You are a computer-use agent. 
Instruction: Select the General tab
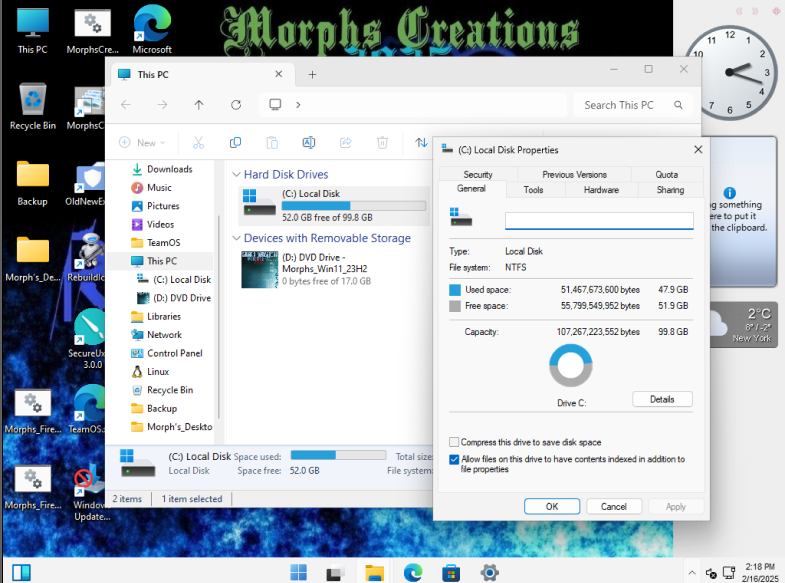[471, 189]
